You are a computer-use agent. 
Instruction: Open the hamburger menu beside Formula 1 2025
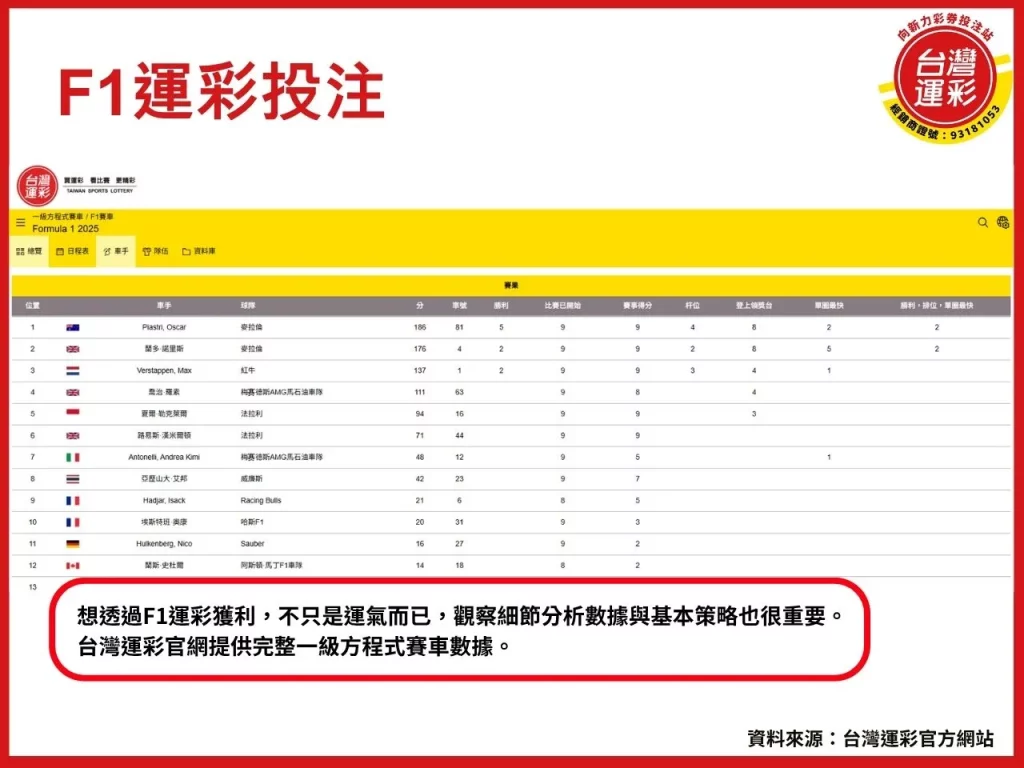click(x=20, y=223)
